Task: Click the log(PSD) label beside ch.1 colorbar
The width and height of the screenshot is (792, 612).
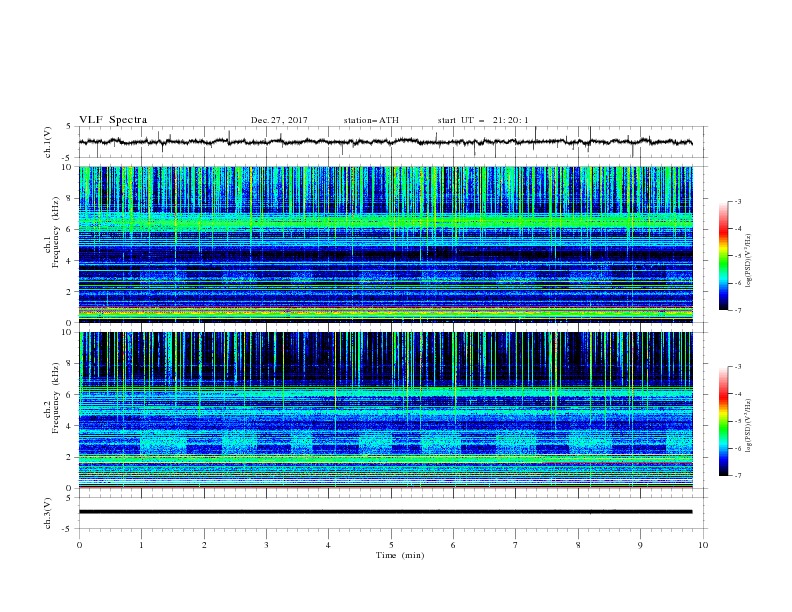Action: [x=748, y=261]
